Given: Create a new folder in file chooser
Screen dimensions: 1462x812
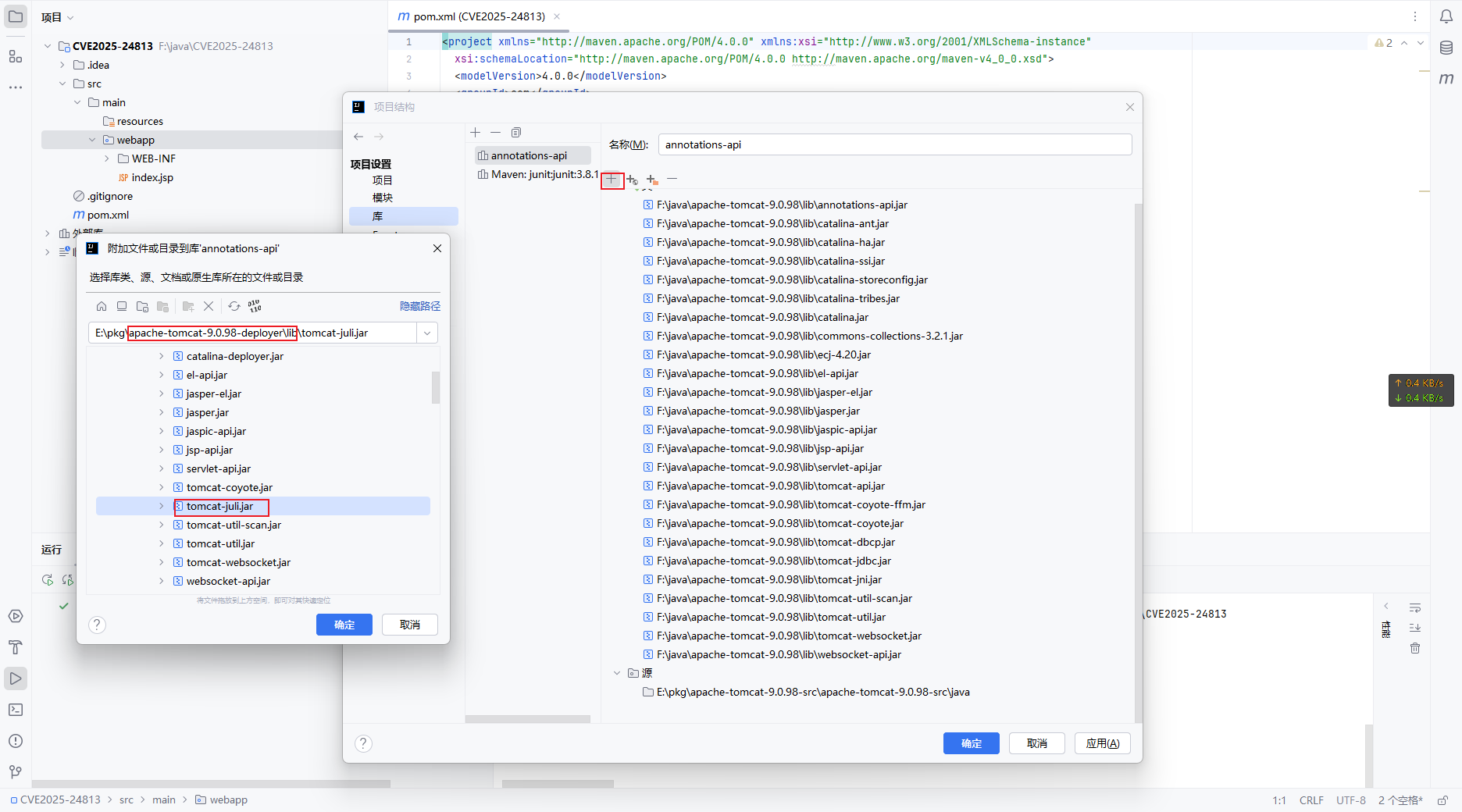Looking at the screenshot, I should 188,306.
